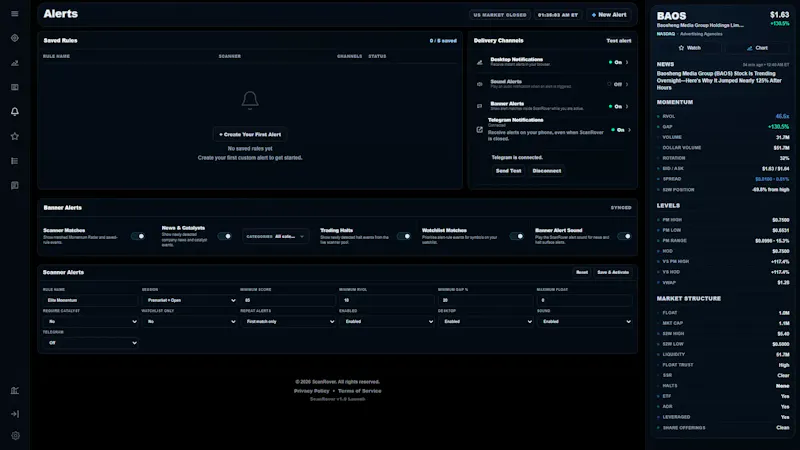The height and width of the screenshot is (450, 800).
Task: Toggle the Watchlist Matches switch
Action: pyautogui.click(x=516, y=236)
